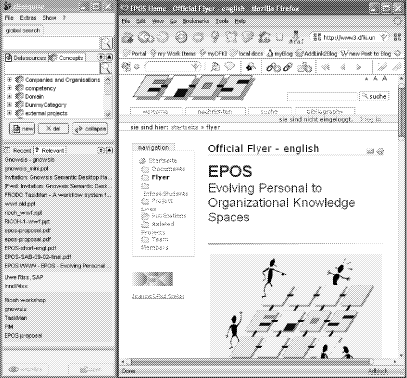The height and width of the screenshot is (378, 407).
Task: Open the Flyer navigation link
Action: tap(160, 177)
